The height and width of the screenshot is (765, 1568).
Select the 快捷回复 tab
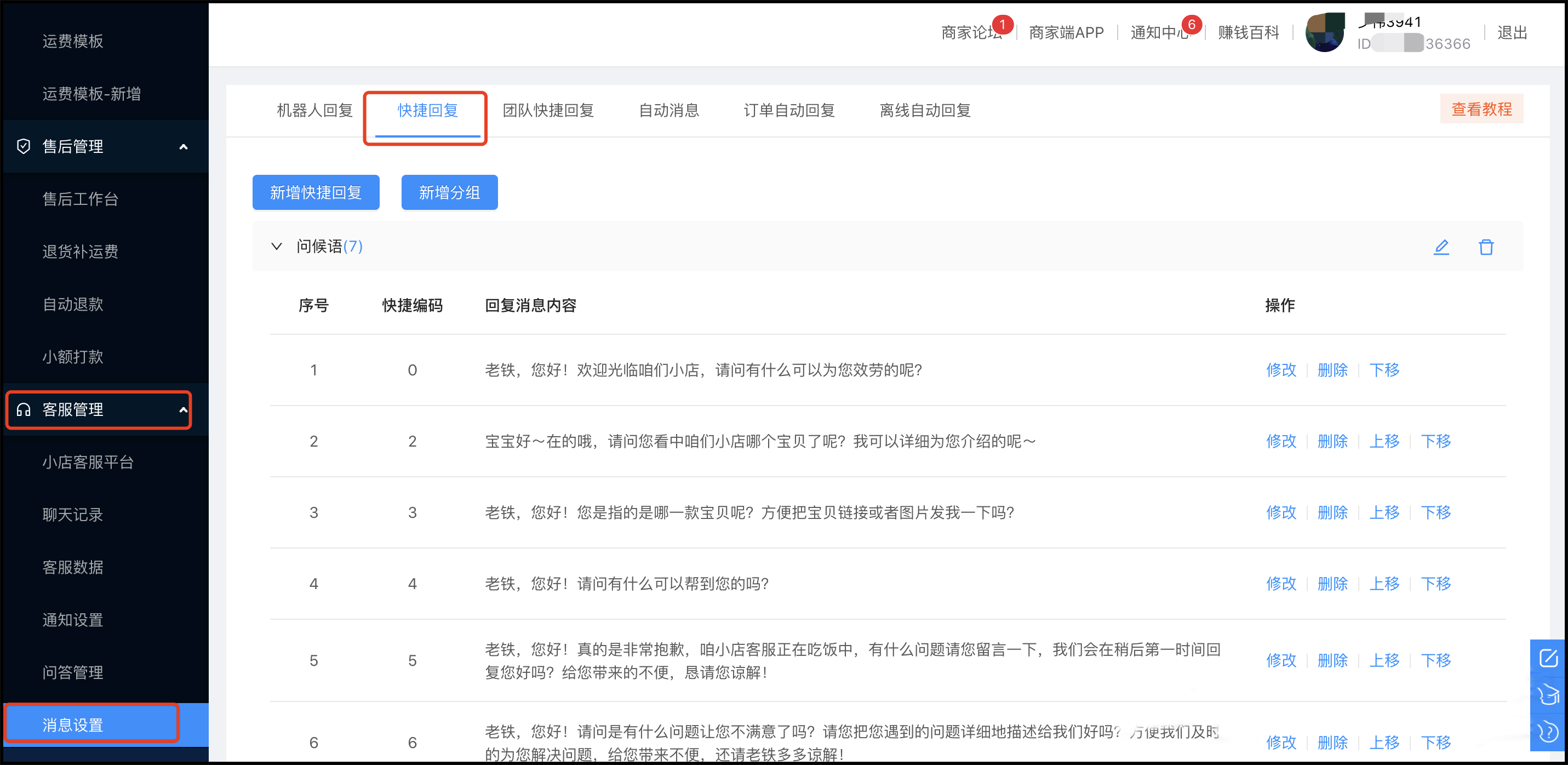[x=427, y=110]
